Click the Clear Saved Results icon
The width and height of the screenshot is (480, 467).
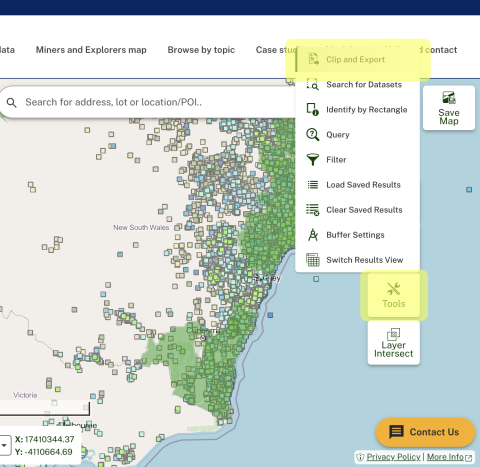pos(313,210)
